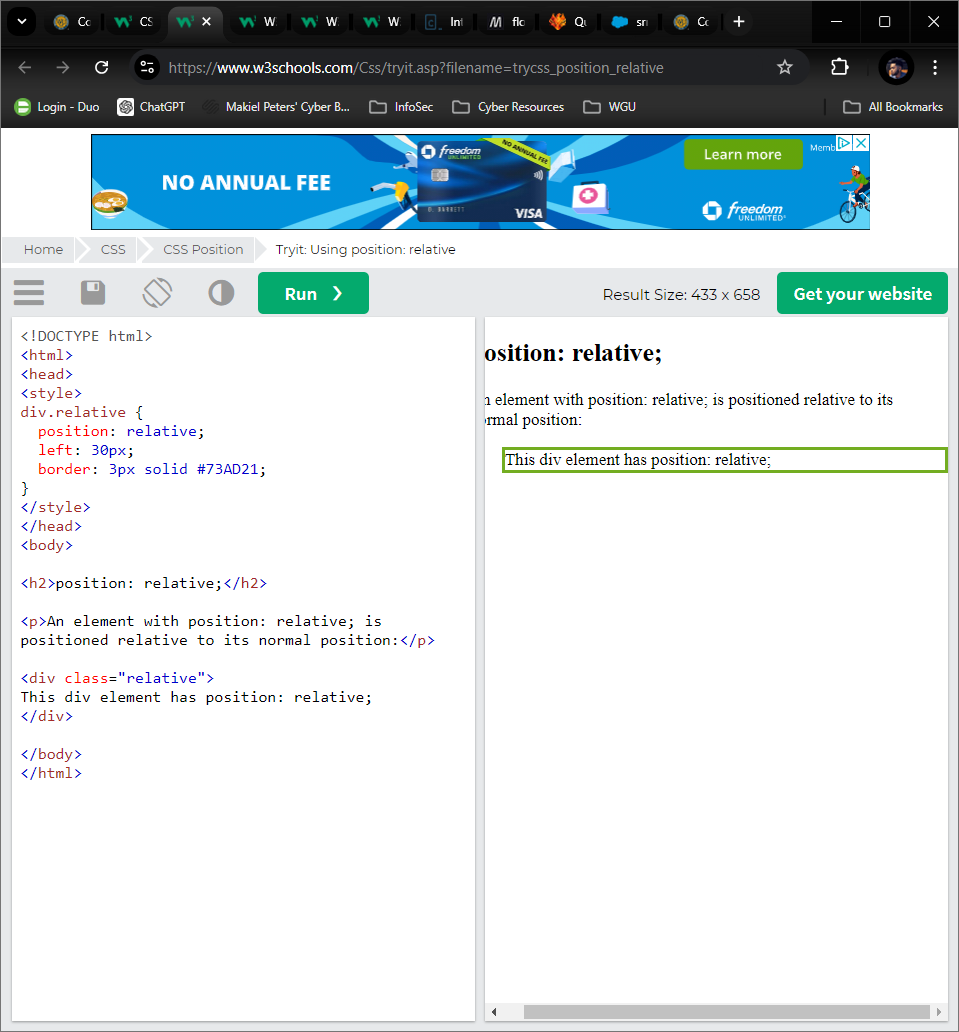This screenshot has width=959, height=1032.
Task: Expand the tab search dropdown arrow
Action: [21, 21]
